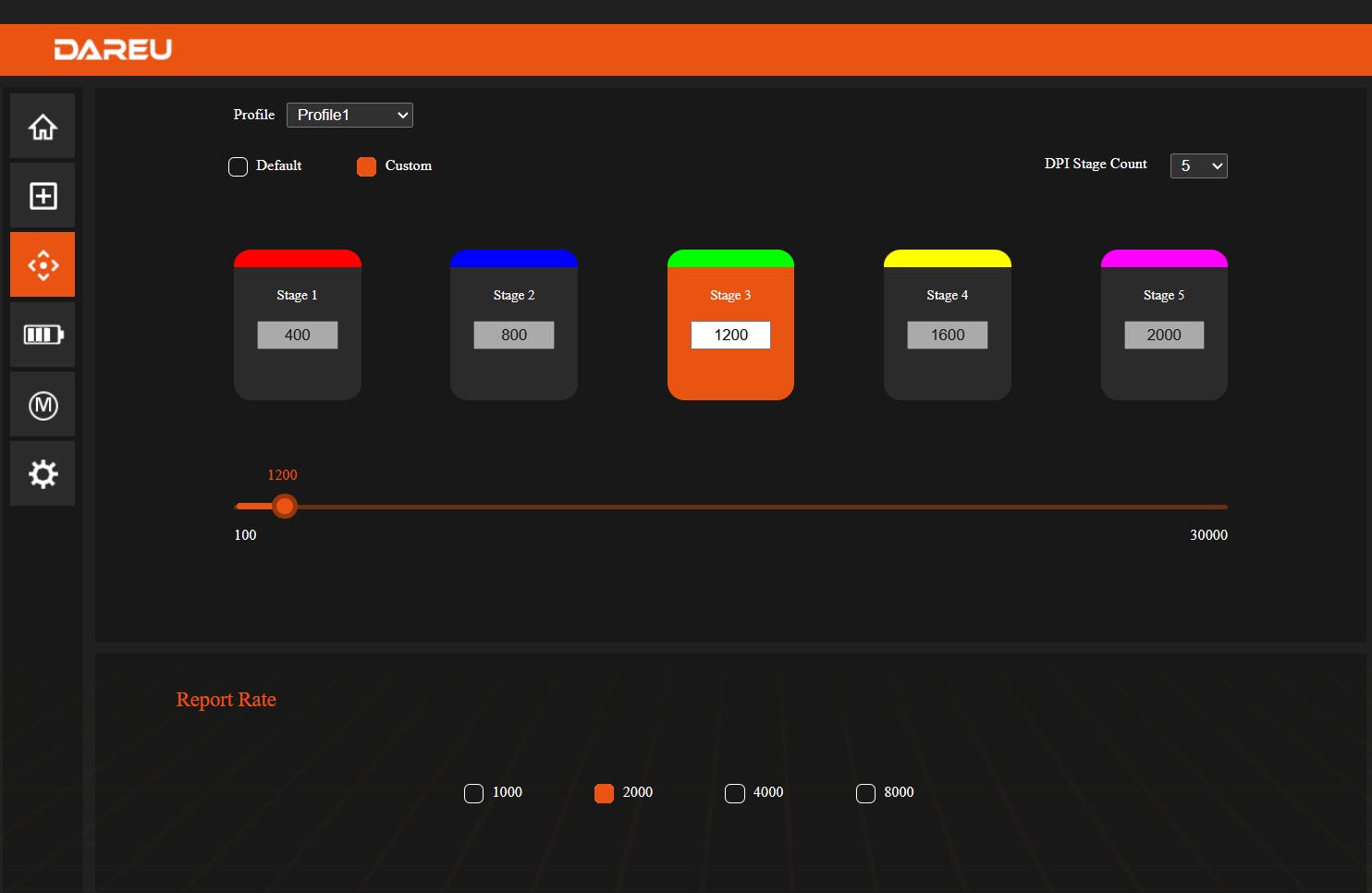The width and height of the screenshot is (1372, 893).
Task: Open the DPI Stage Count dropdown
Action: tap(1198, 165)
